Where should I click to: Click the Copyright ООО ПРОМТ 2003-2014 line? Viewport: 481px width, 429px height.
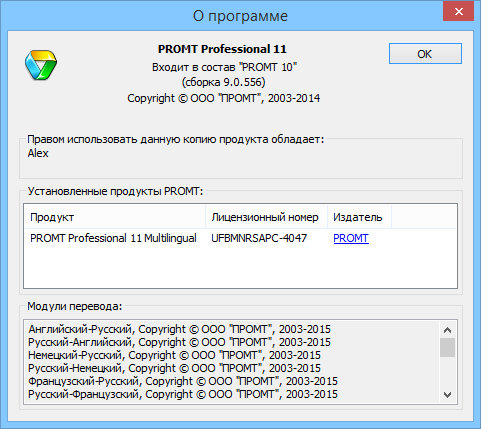224,98
